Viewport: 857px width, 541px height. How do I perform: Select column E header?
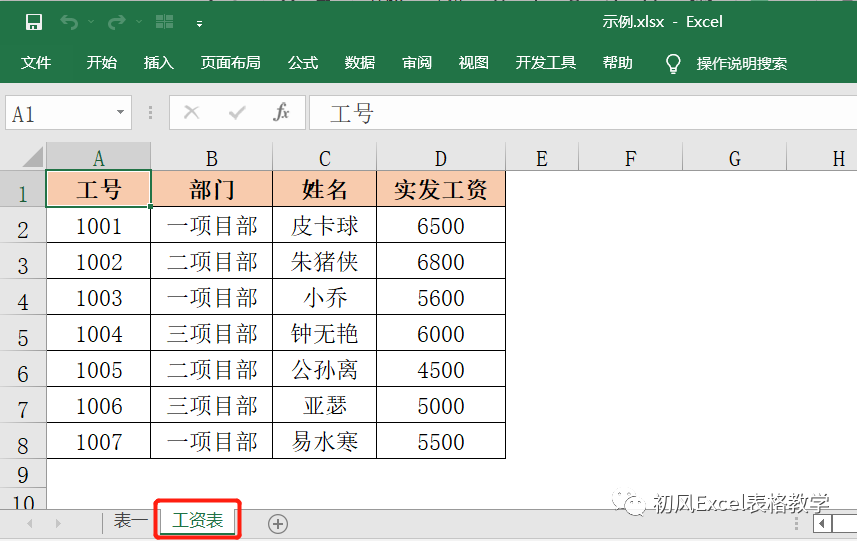tap(542, 157)
